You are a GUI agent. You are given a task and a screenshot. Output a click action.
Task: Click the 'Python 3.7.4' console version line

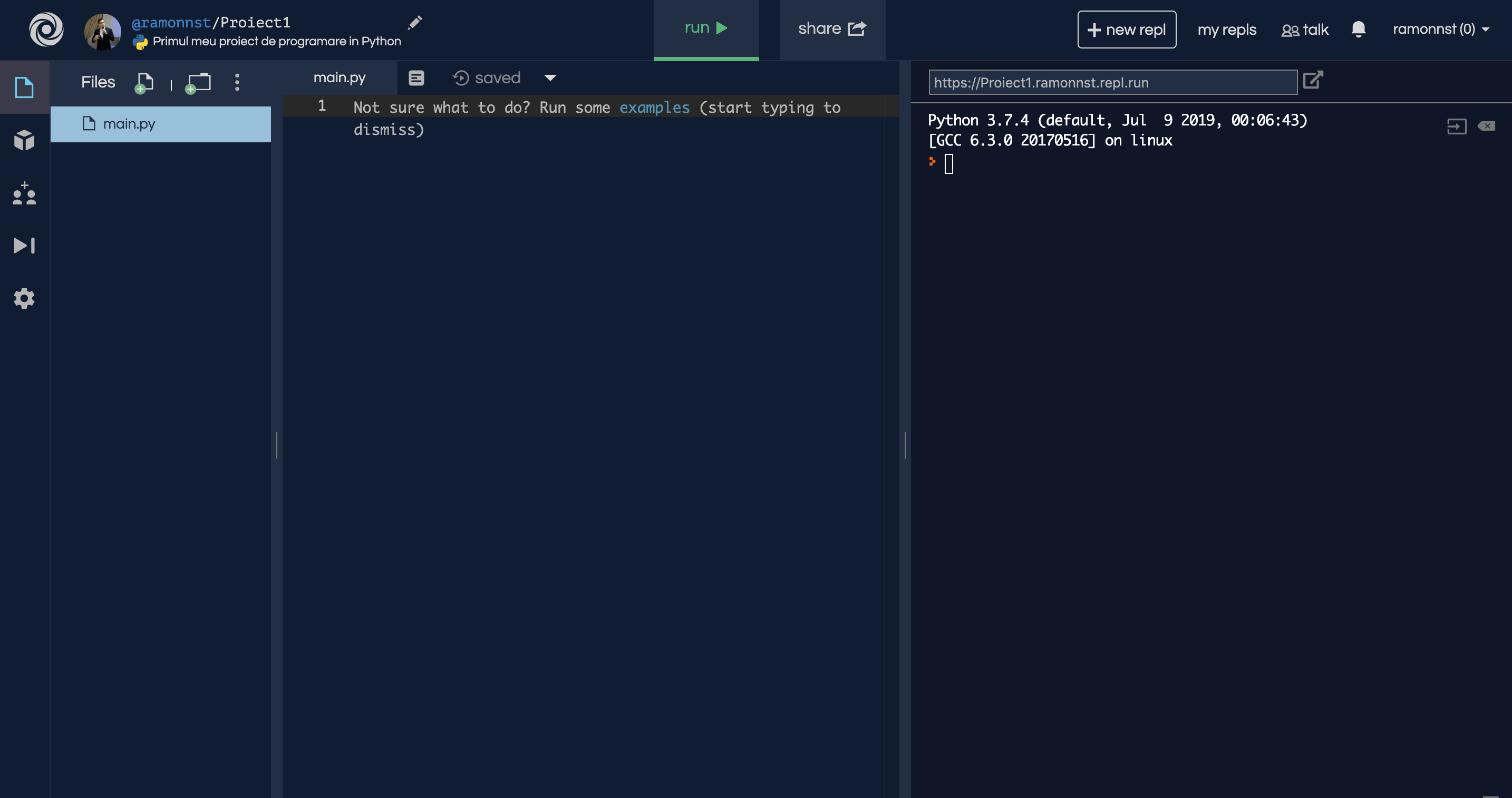pos(1117,120)
